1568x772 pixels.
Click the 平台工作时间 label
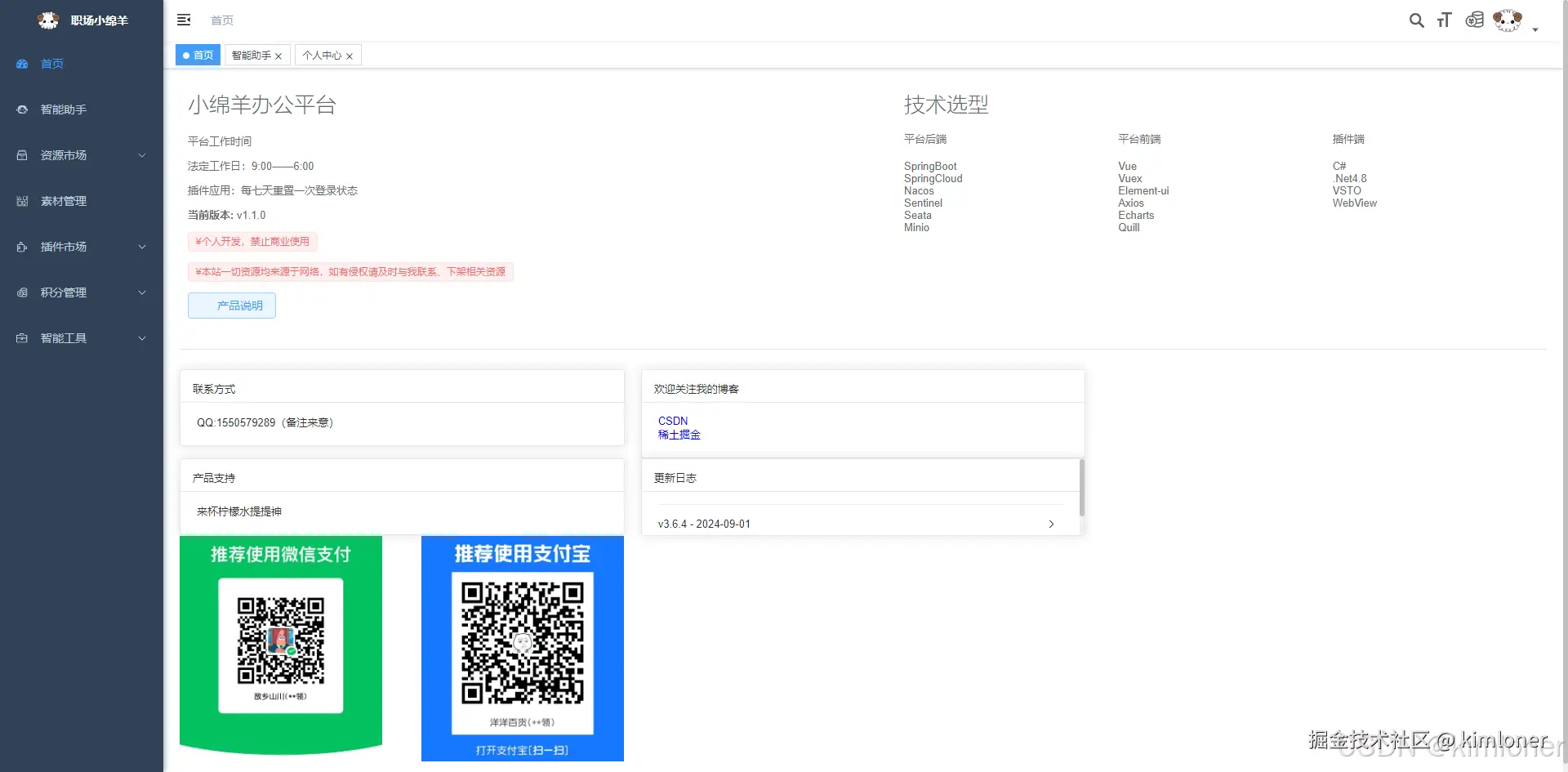tap(220, 142)
